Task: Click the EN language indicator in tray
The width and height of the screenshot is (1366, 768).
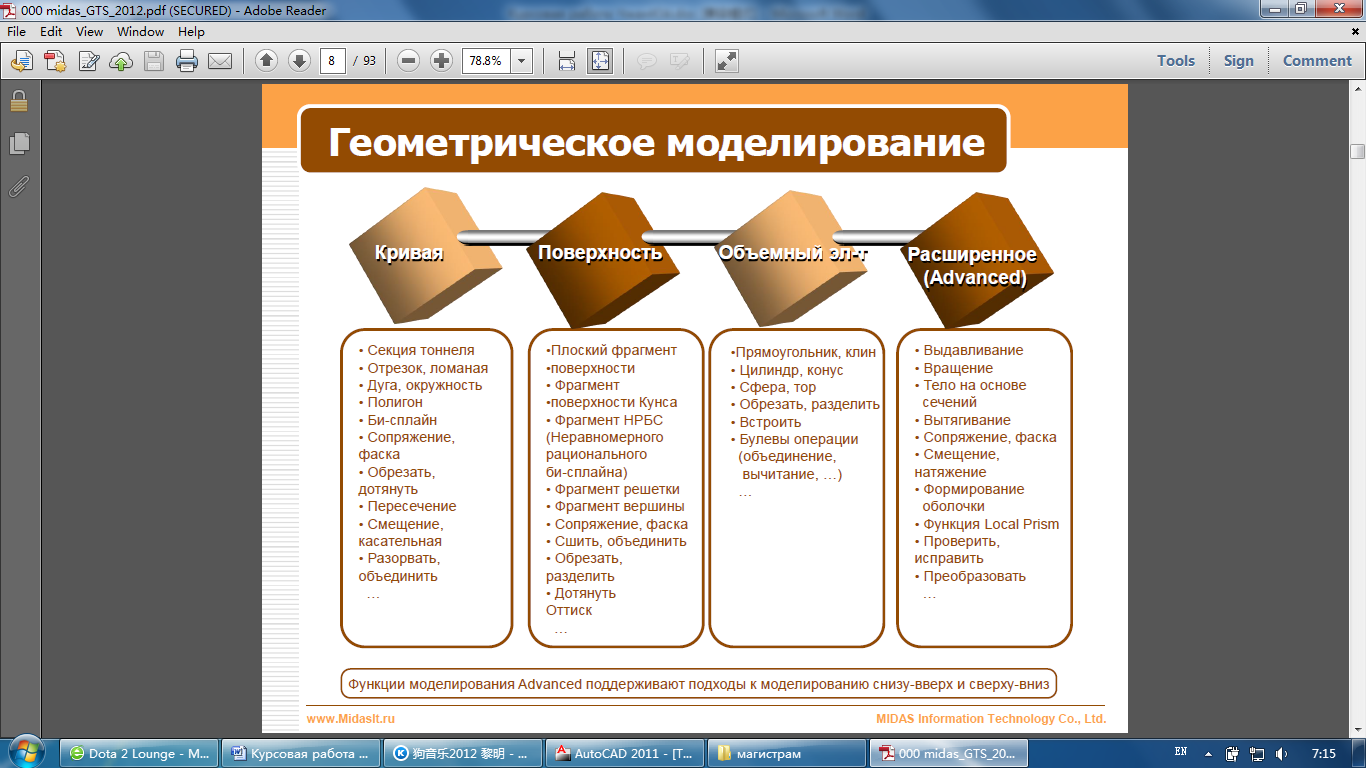Action: (x=1181, y=752)
